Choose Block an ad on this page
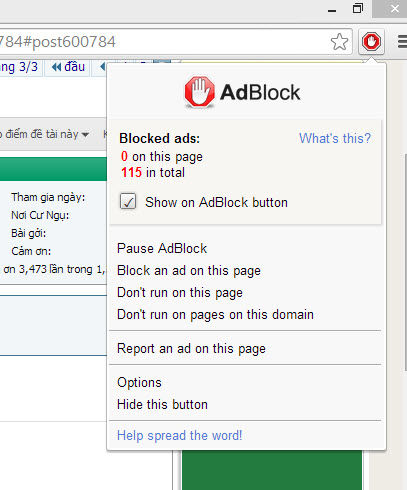 point(189,271)
